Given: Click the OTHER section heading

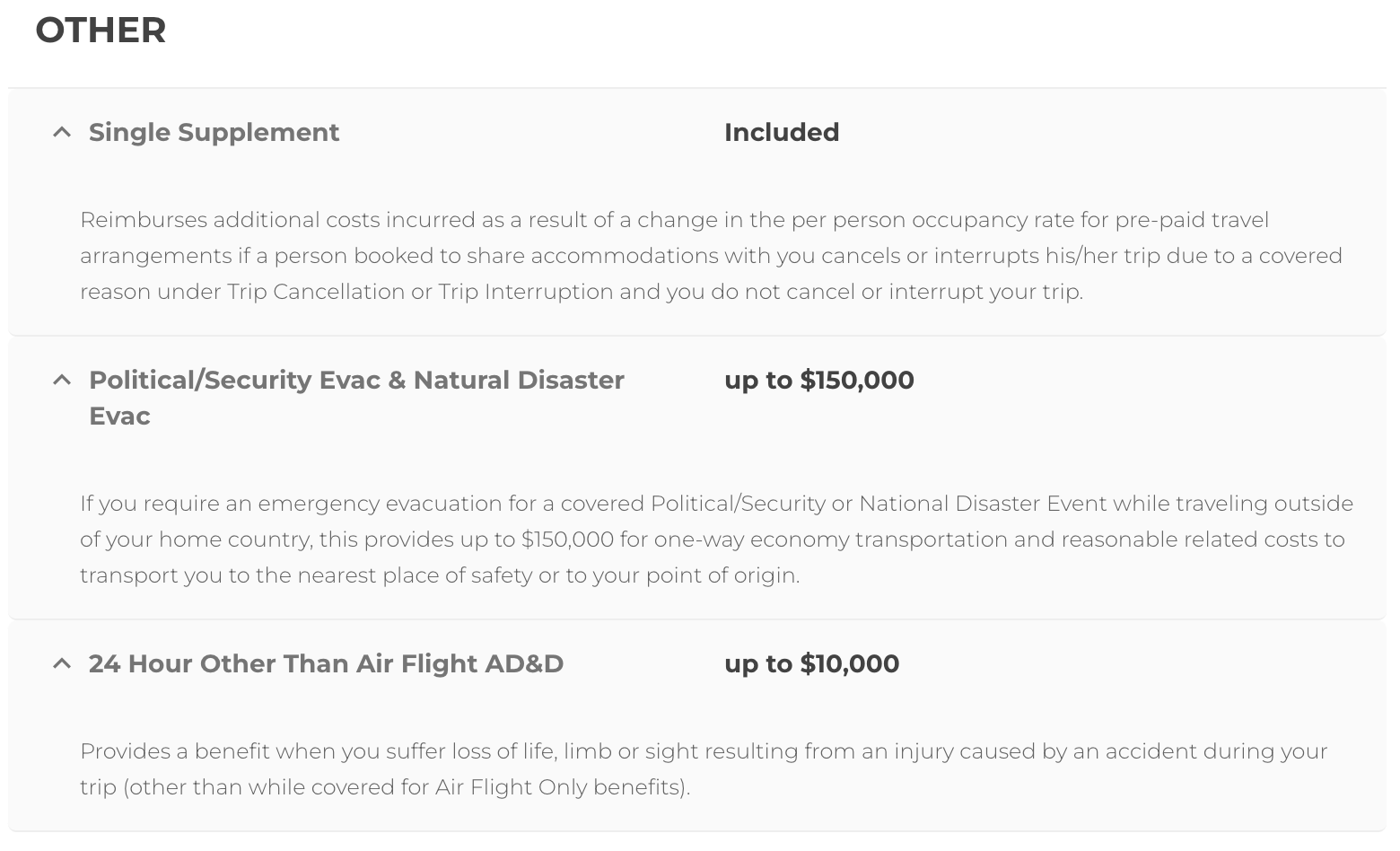Looking at the screenshot, I should pyautogui.click(x=101, y=31).
